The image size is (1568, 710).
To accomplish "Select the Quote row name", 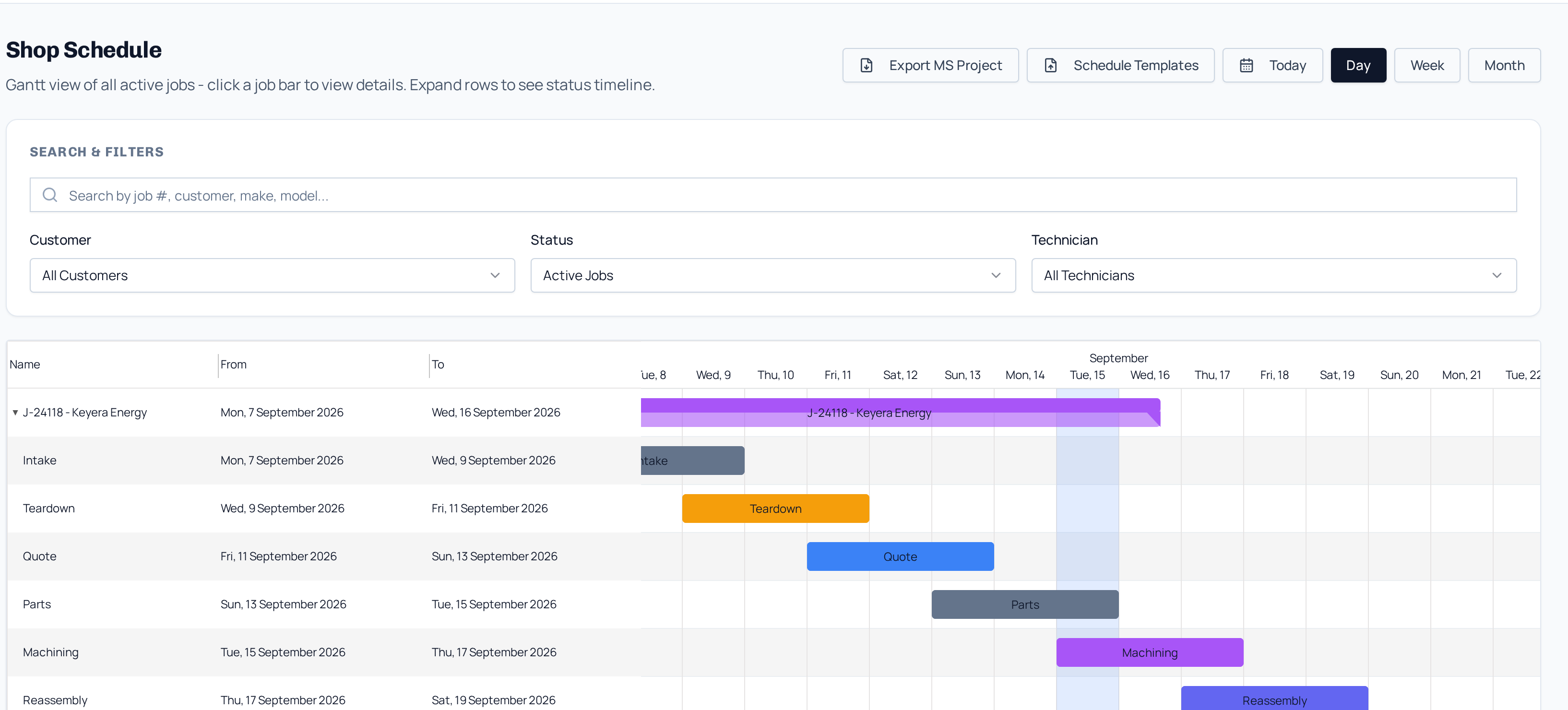I will pos(39,556).
